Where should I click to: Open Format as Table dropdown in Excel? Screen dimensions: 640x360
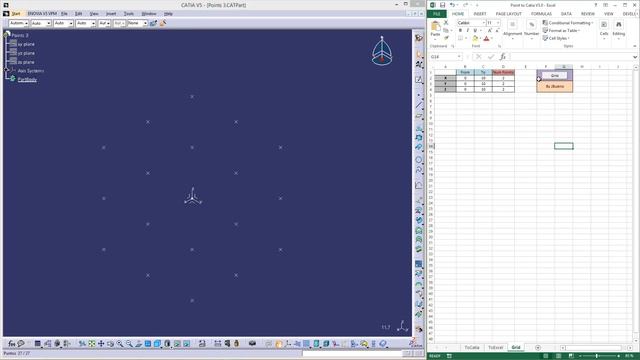point(562,31)
